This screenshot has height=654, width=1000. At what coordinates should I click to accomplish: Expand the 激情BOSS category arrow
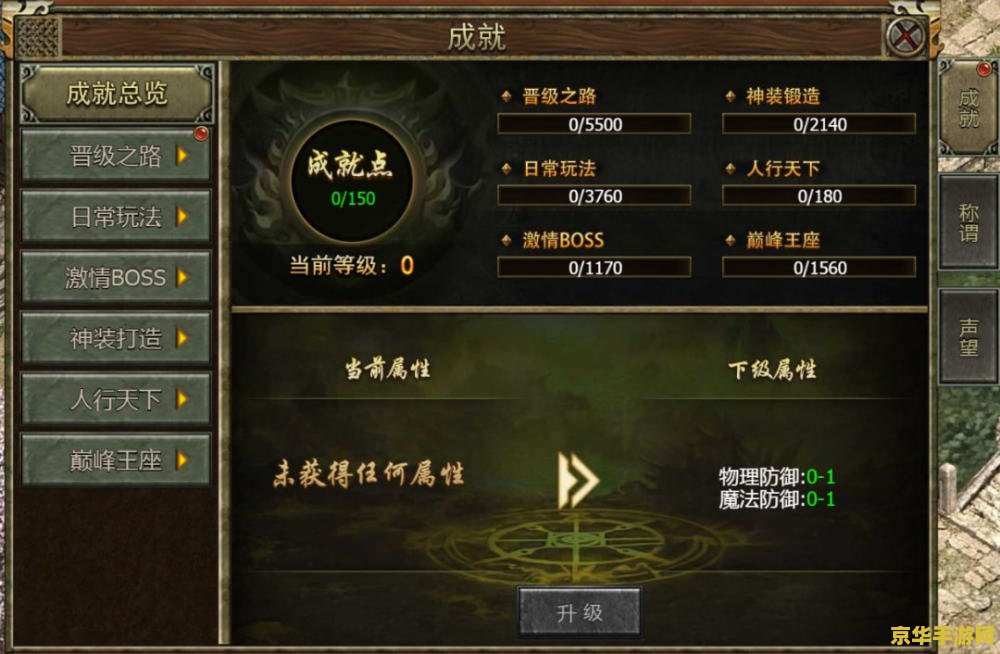[182, 277]
